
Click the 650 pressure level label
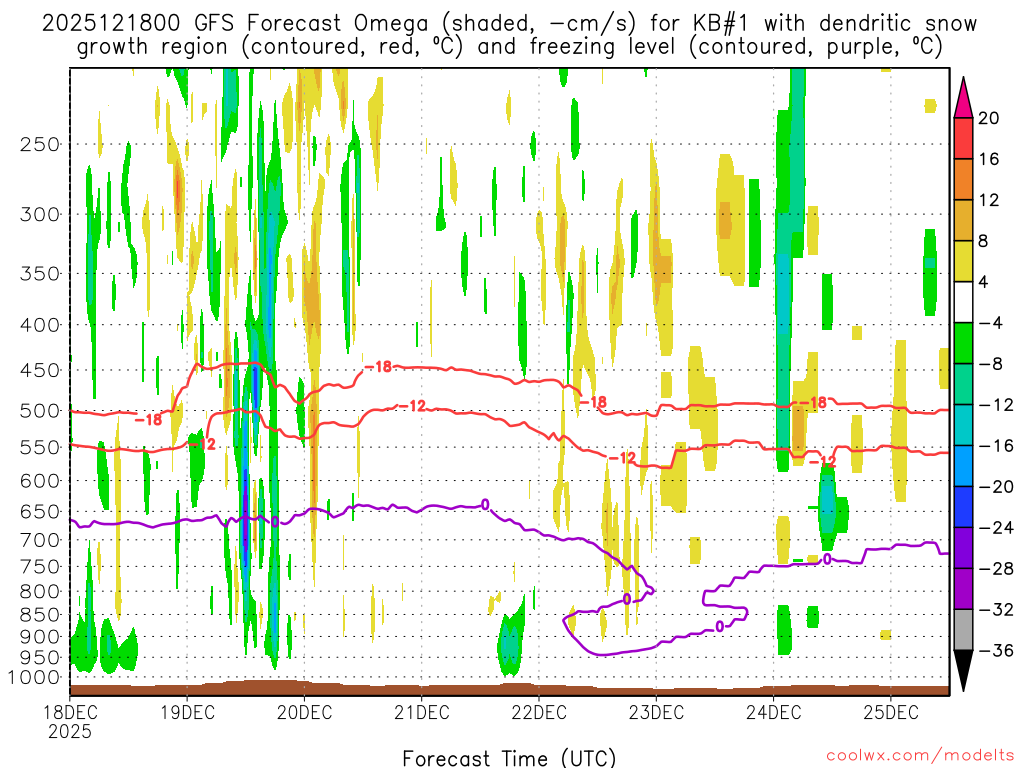tap(40, 511)
